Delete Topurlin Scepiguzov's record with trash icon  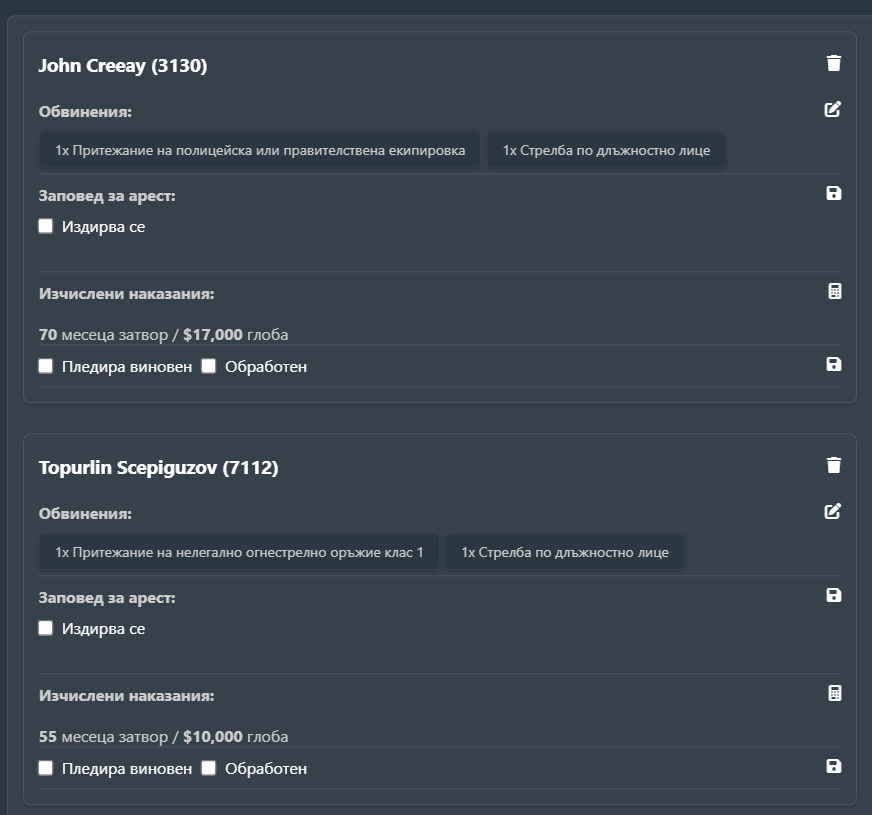[834, 465]
